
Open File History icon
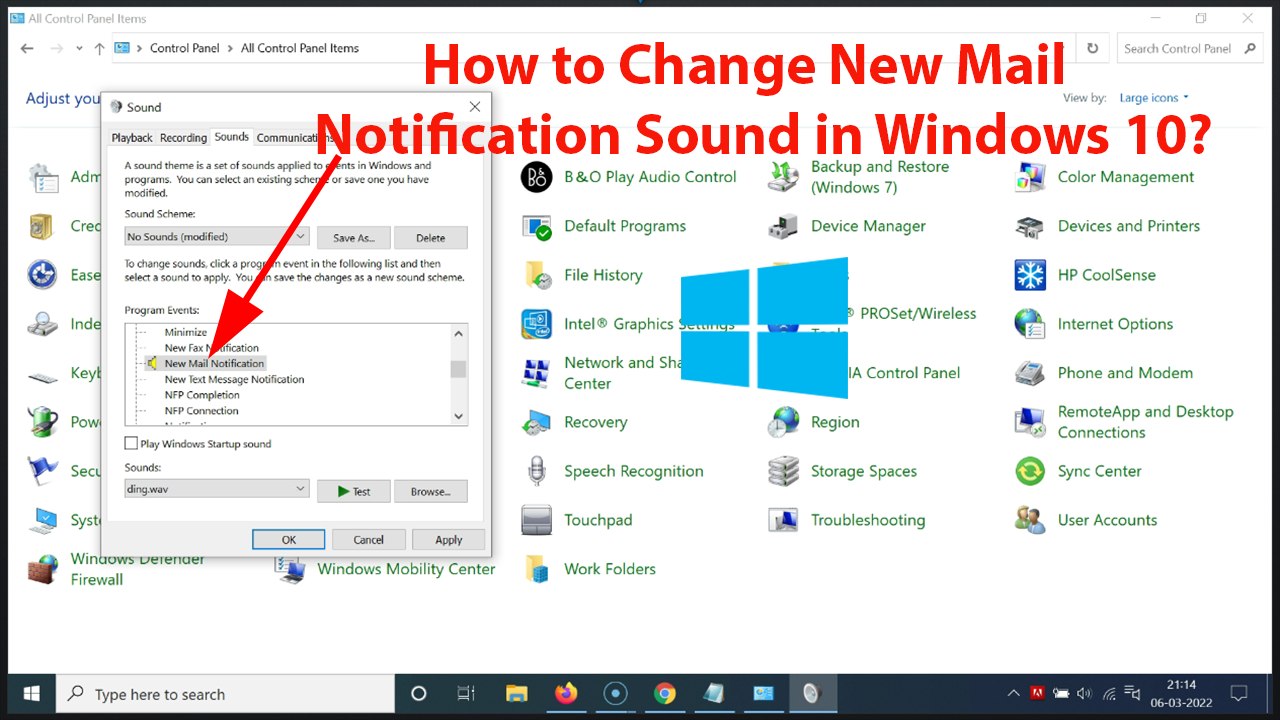537,275
